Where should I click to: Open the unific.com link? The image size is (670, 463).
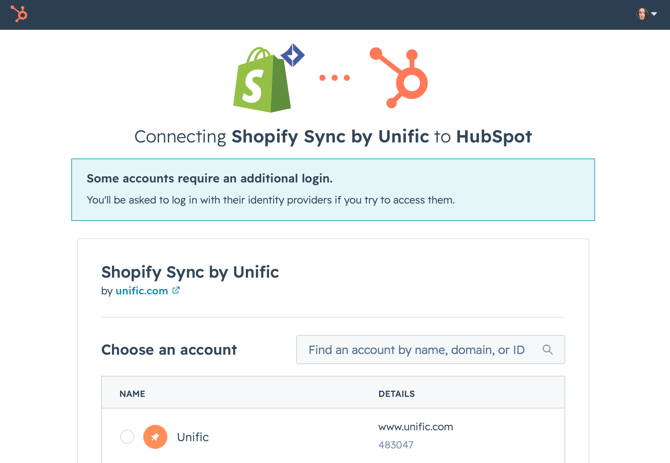pyautogui.click(x=141, y=291)
